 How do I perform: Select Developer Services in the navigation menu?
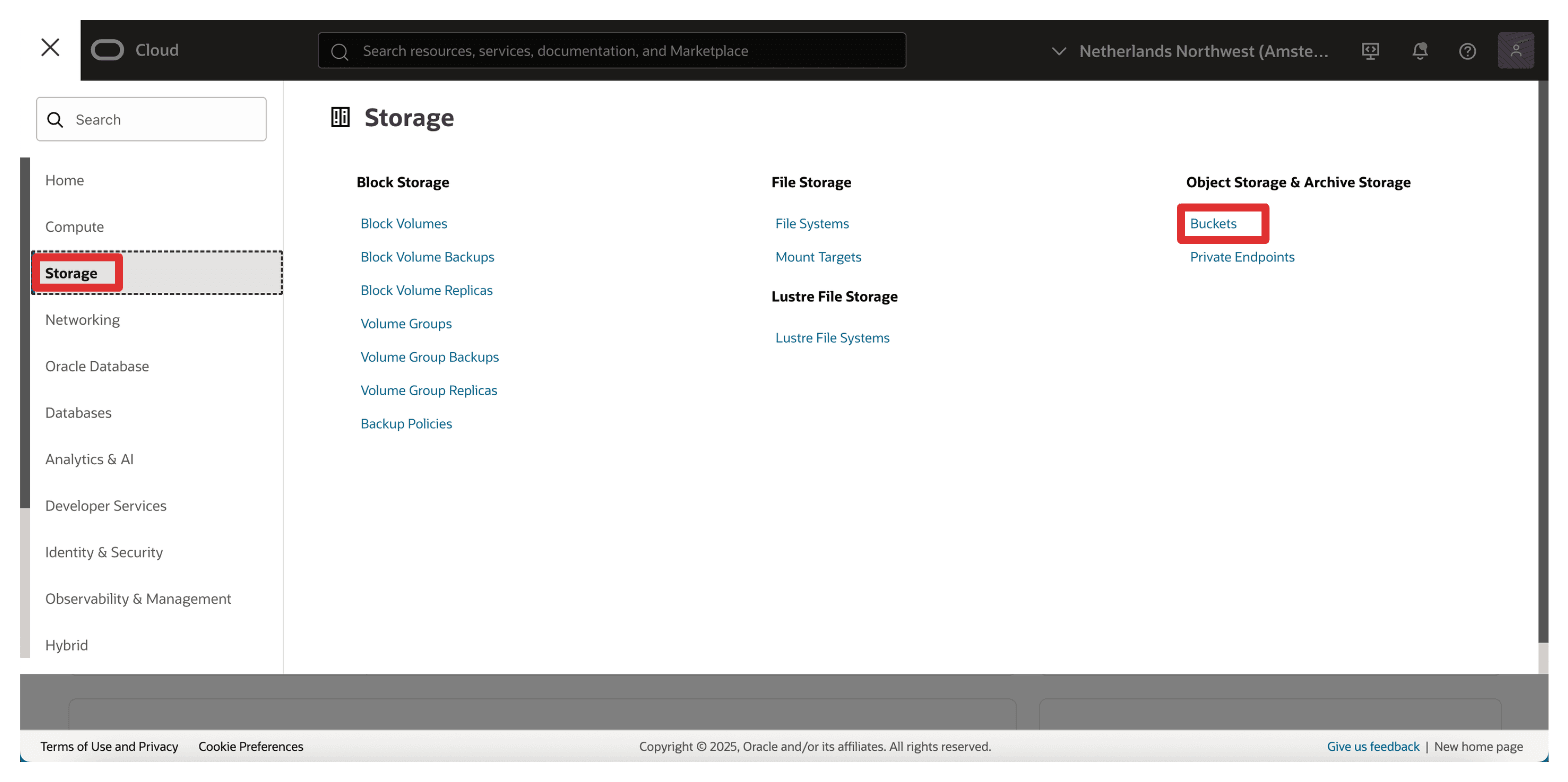click(106, 506)
